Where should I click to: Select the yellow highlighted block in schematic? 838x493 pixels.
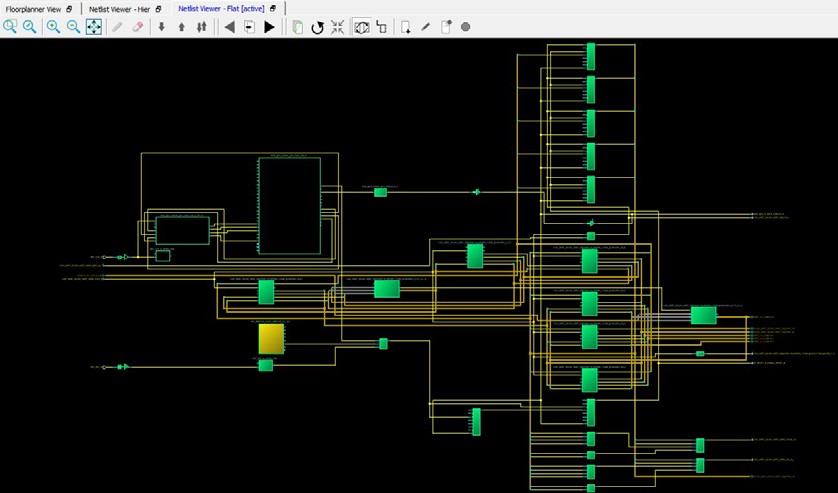(271, 338)
